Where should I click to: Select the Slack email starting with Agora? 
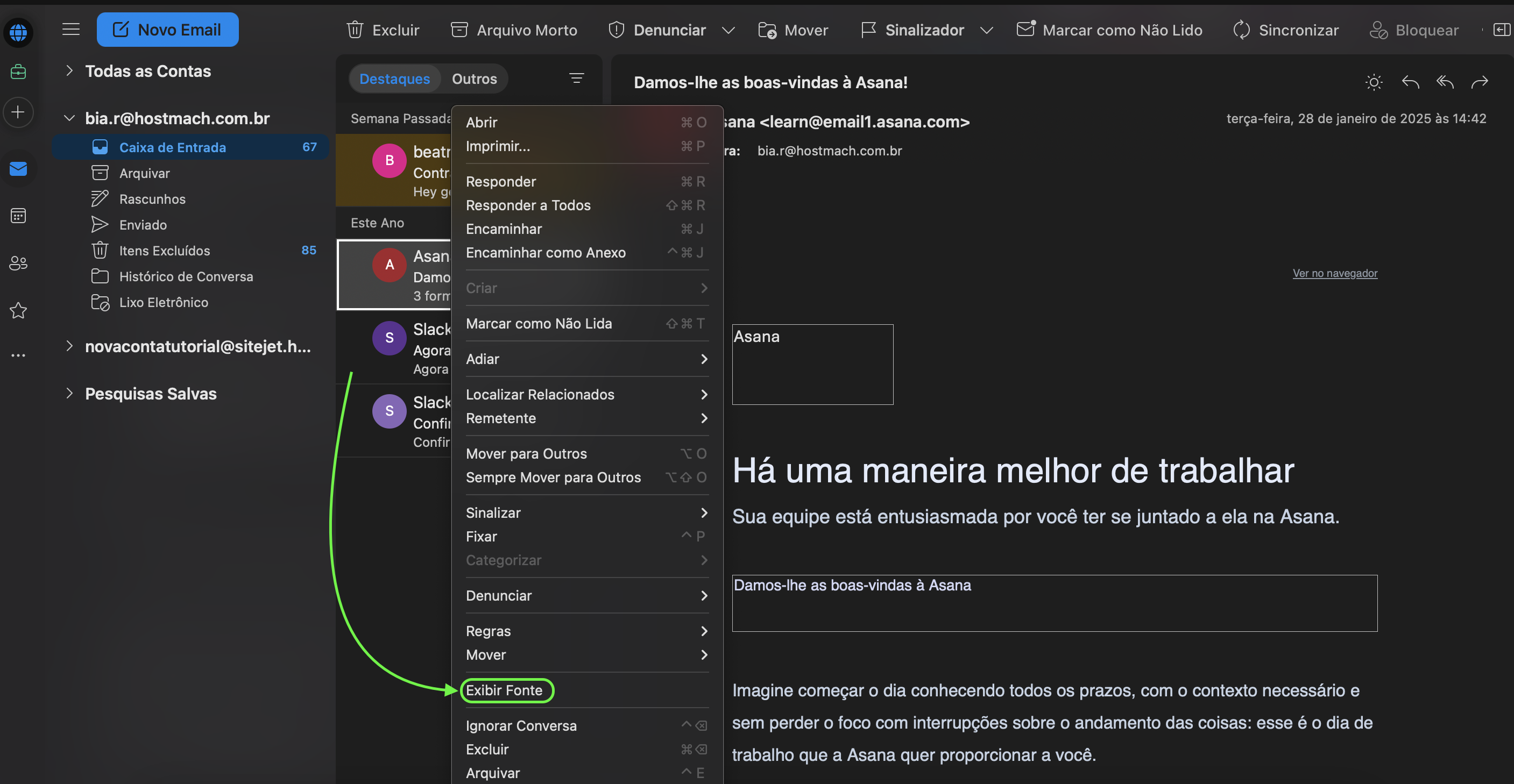394,348
